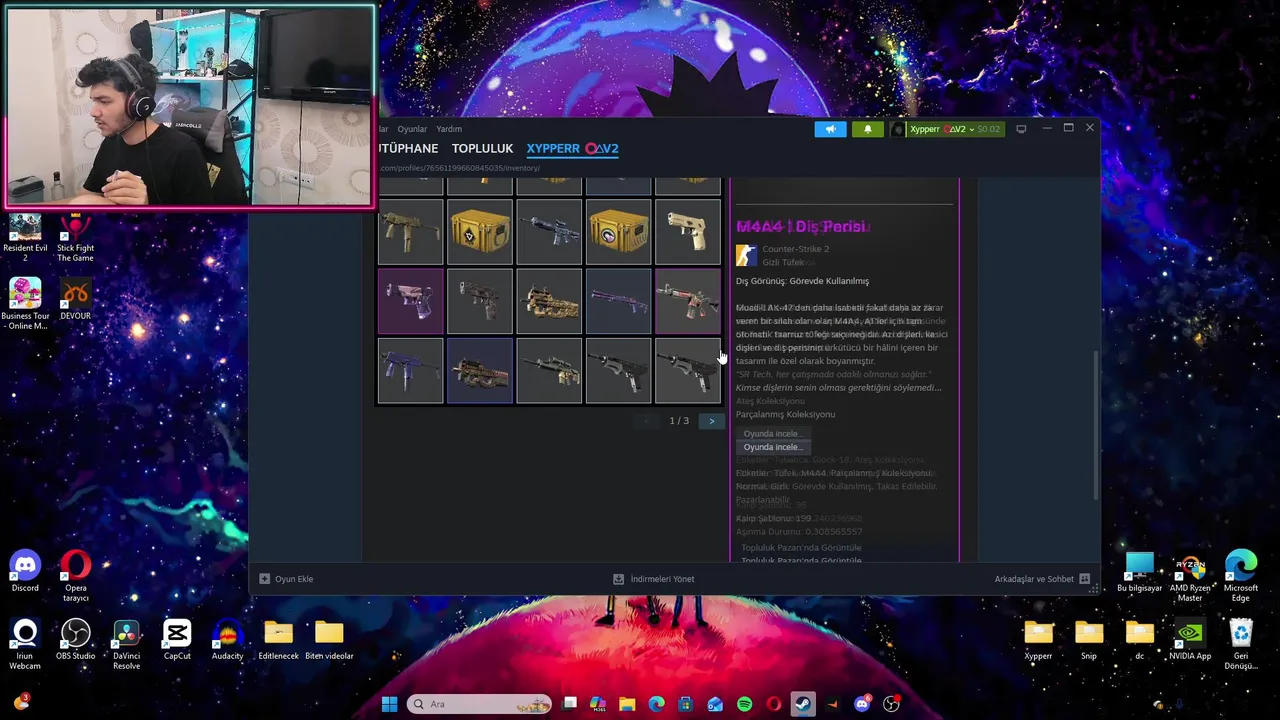Viewport: 1280px width, 720px height.
Task: Select the gold P90 item
Action: point(549,301)
